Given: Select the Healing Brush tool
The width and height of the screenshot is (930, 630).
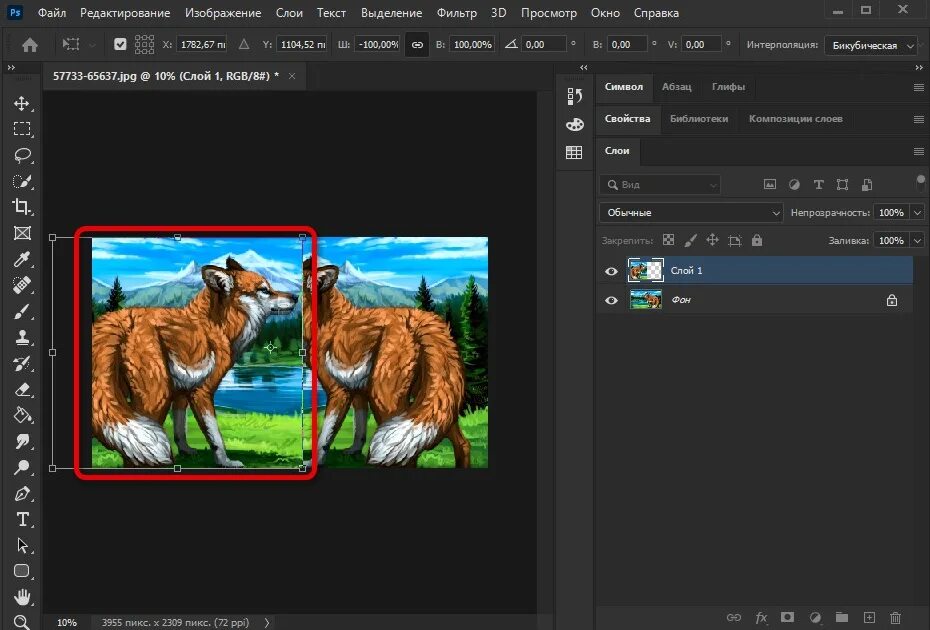Looking at the screenshot, I should pos(22,285).
